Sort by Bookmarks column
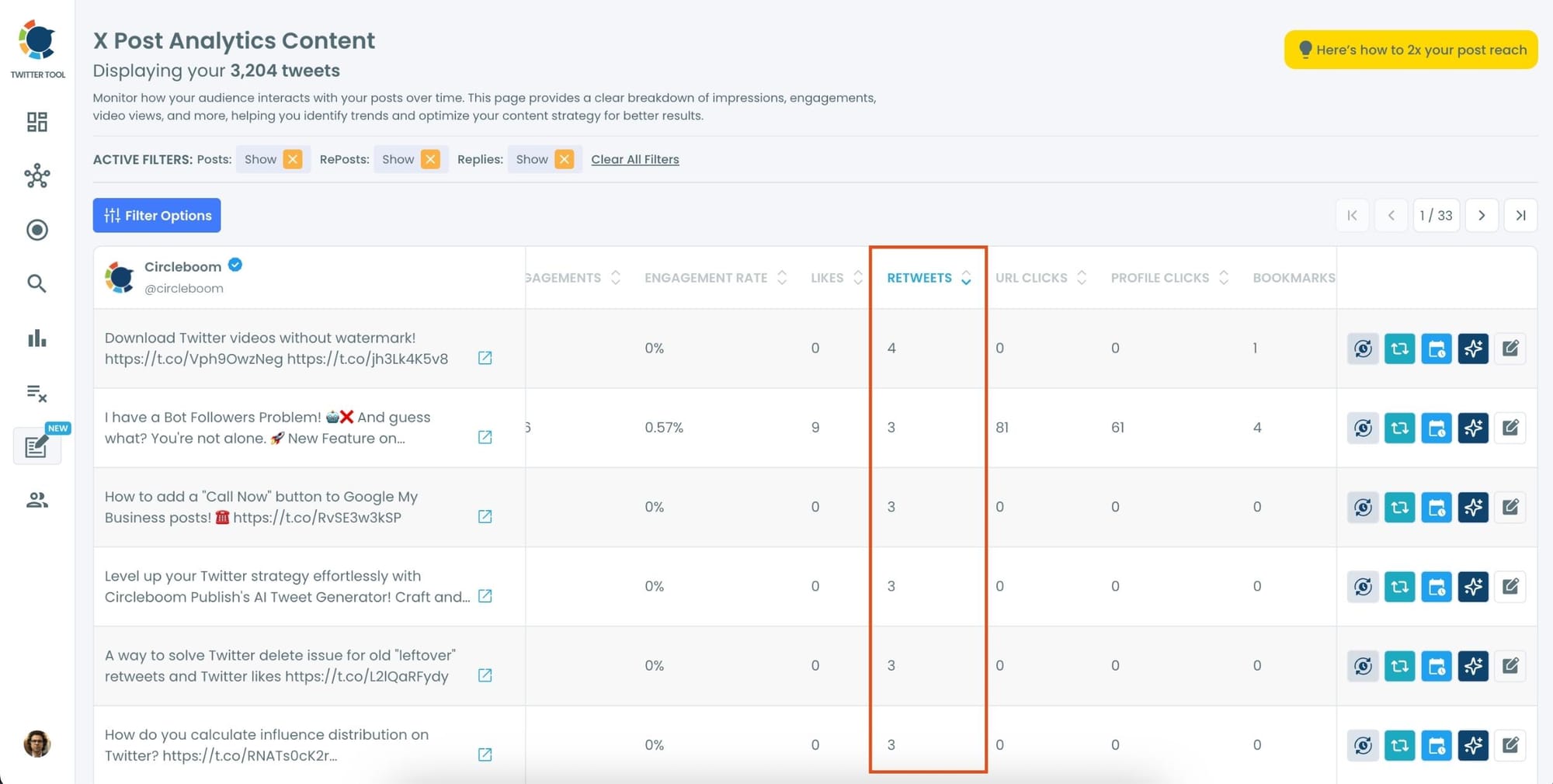The image size is (1553, 784). 1294,278
